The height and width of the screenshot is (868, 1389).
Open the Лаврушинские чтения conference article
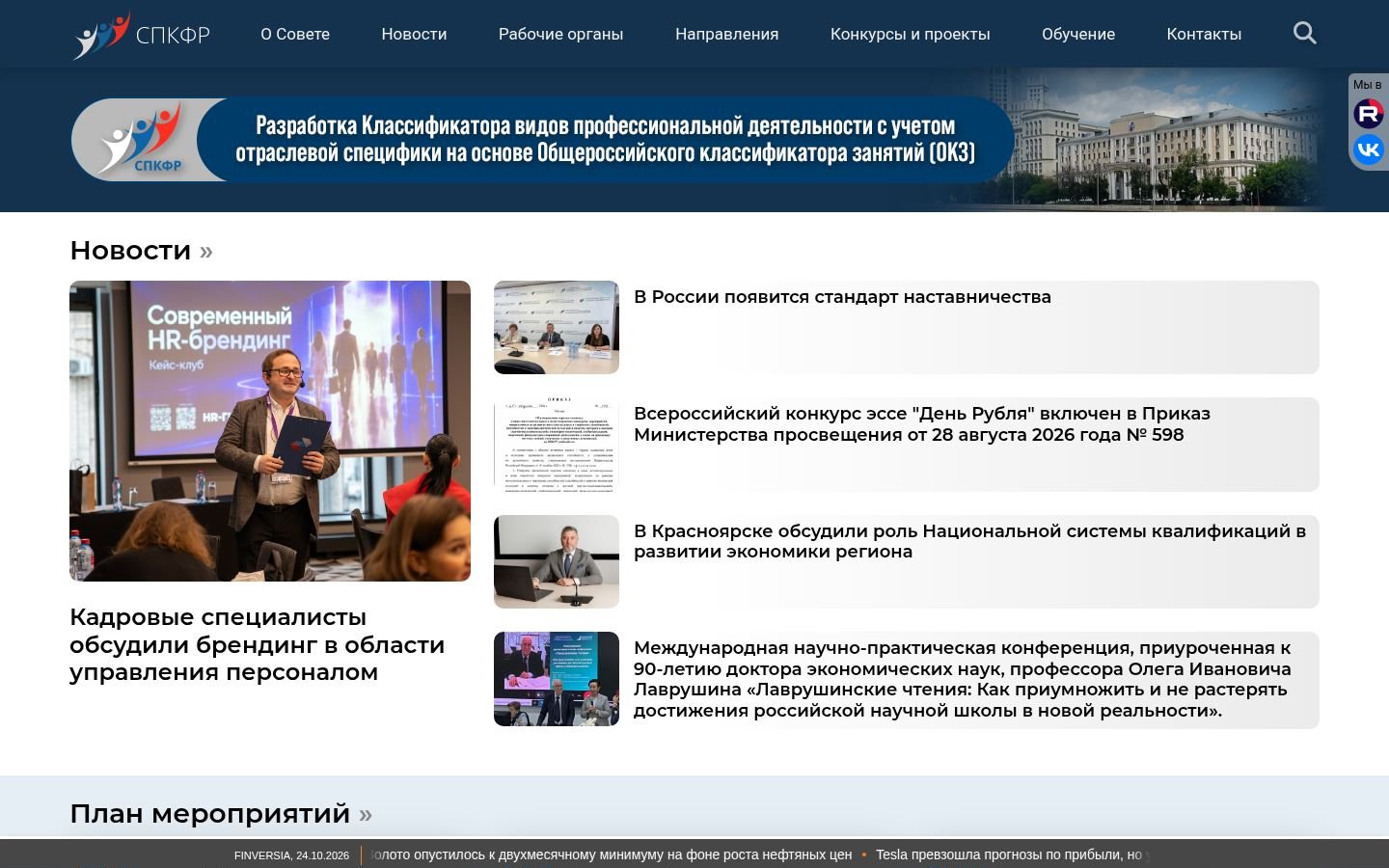[963, 679]
